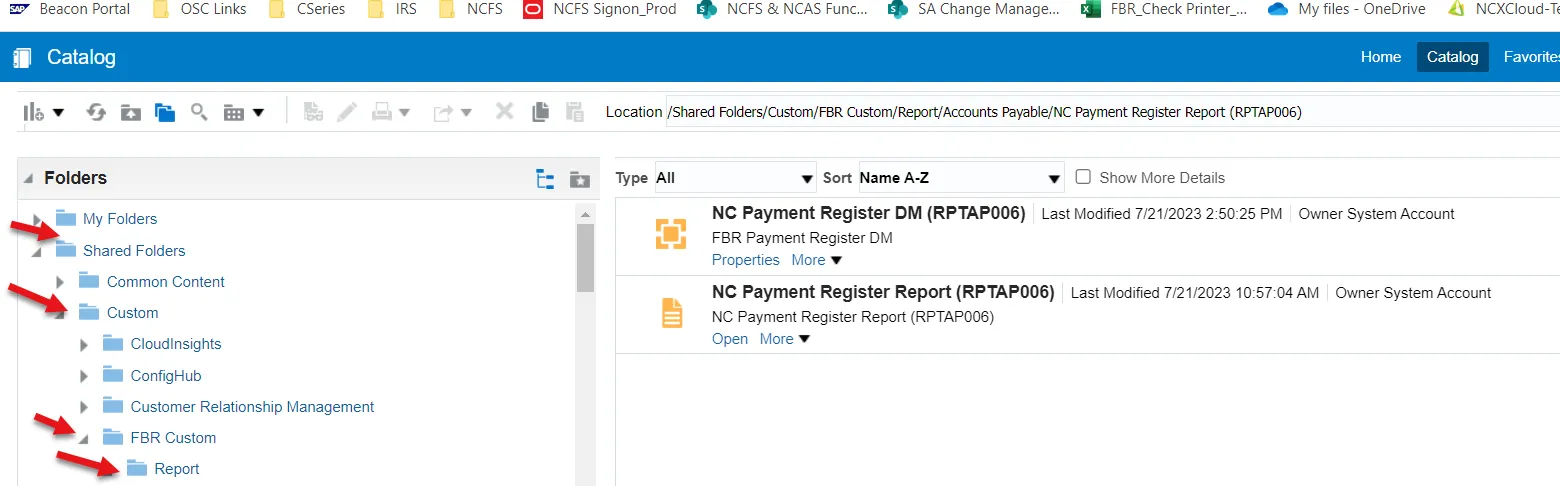Click the NC Payment Register DM icon
Image resolution: width=1560 pixels, height=486 pixels.
pos(671,234)
